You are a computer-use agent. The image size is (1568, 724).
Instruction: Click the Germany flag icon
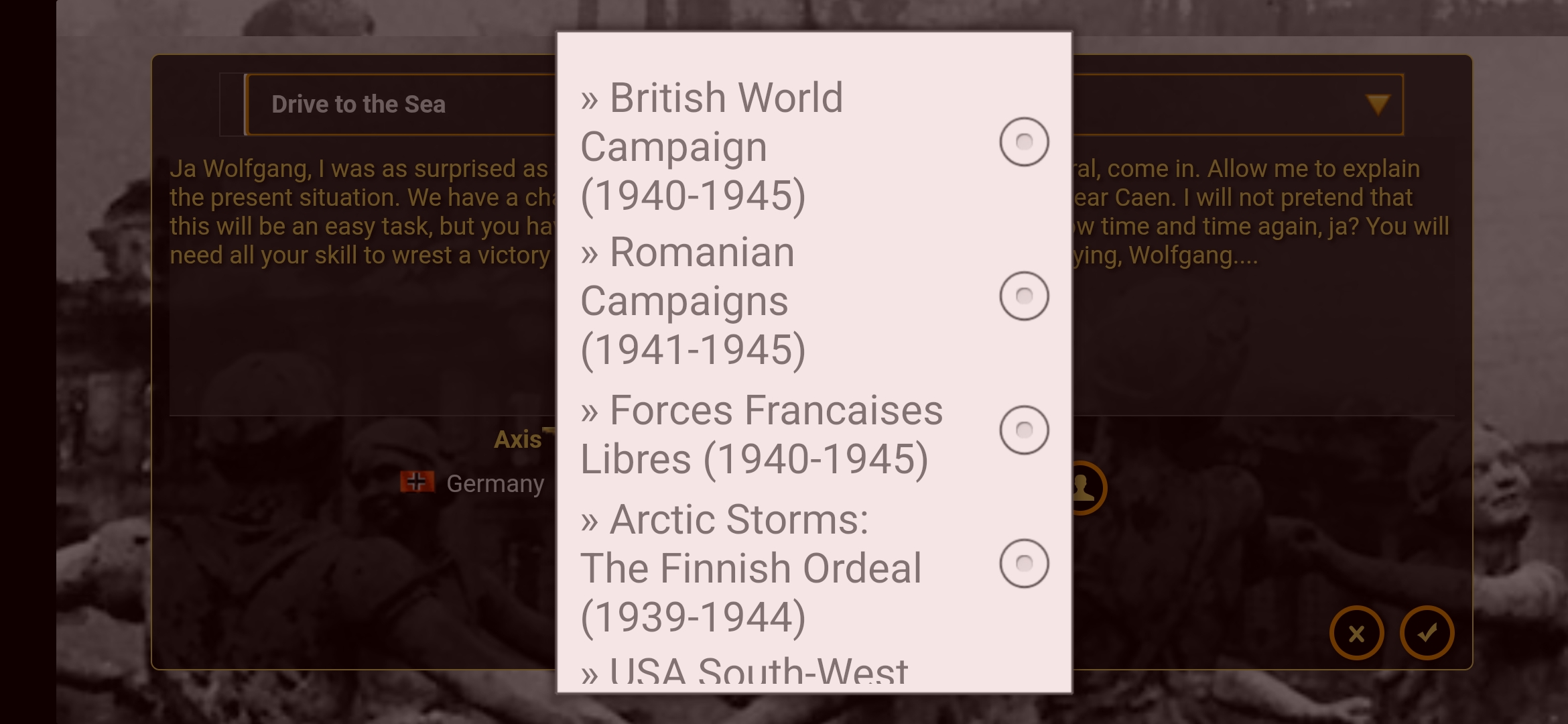416,482
